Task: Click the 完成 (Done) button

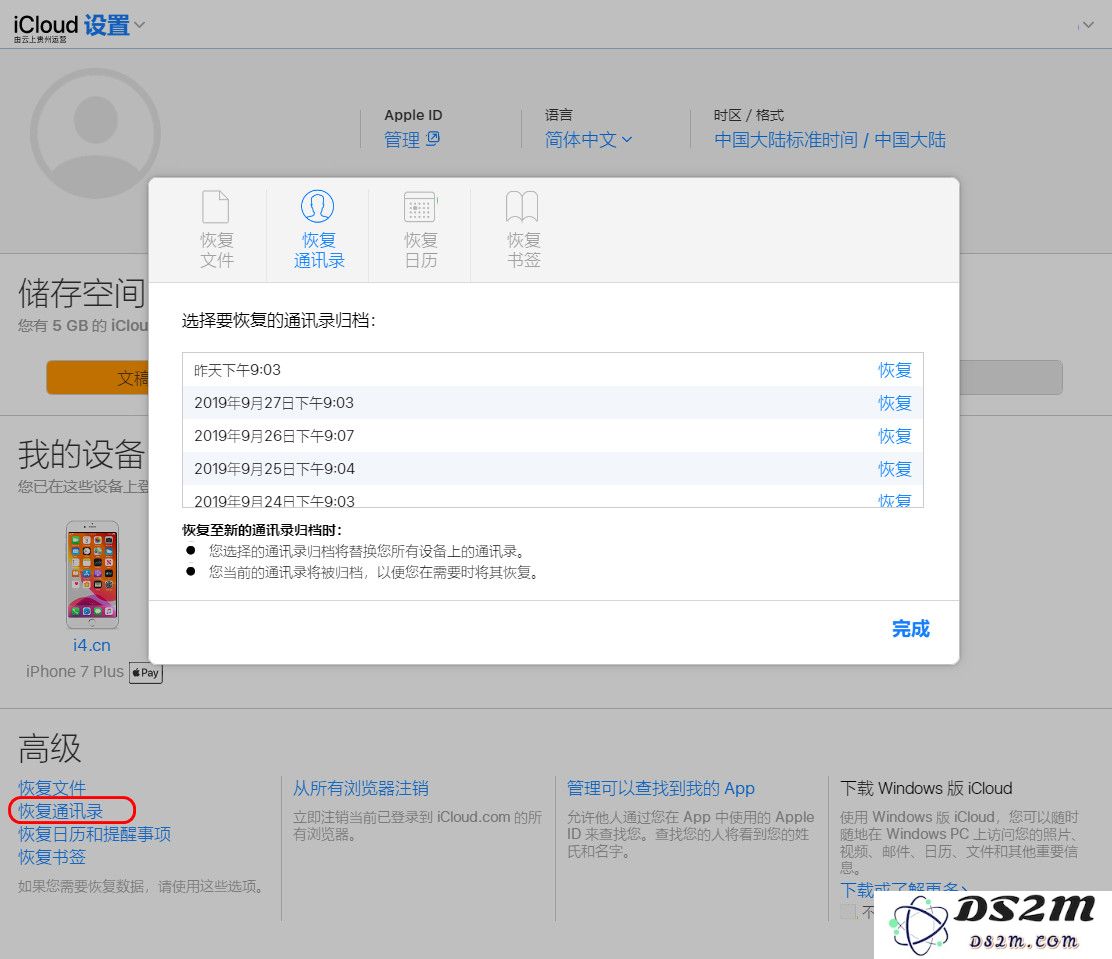Action: pos(911,629)
